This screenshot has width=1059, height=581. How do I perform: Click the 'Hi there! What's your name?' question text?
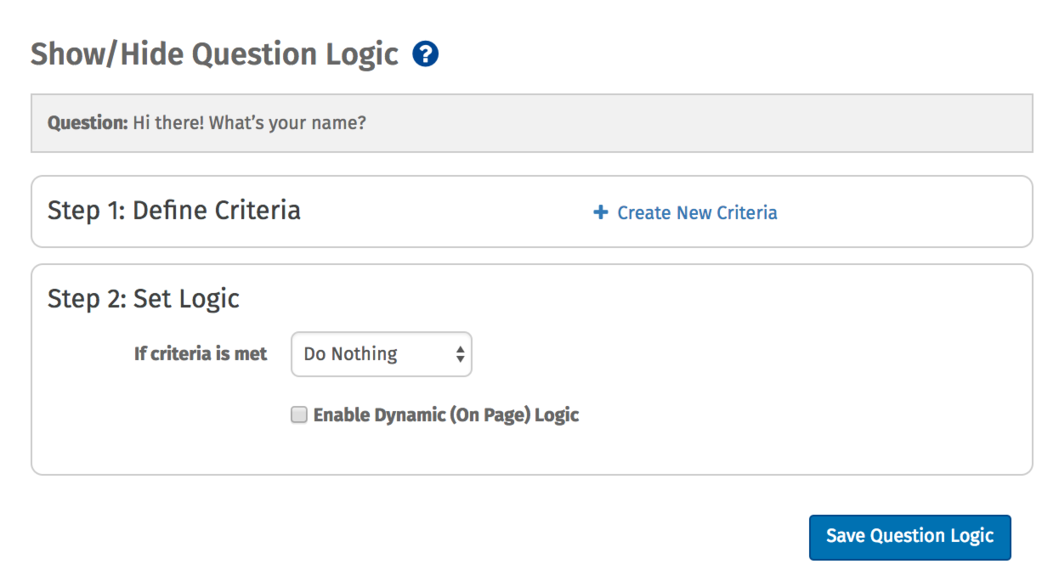(x=249, y=123)
